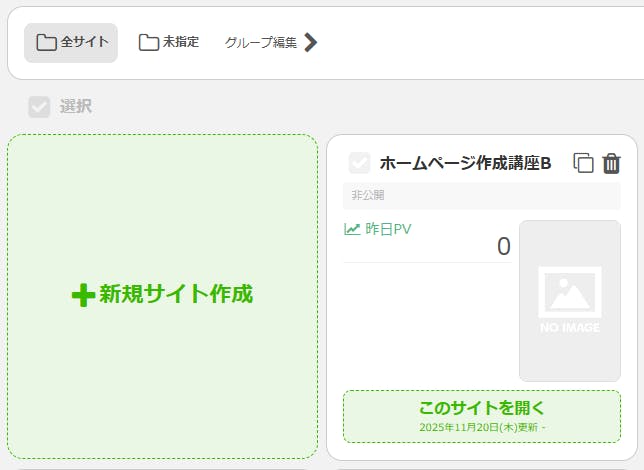Image resolution: width=644 pixels, height=470 pixels.
Task: Click the 新規サイト作成 text
Action: tap(176, 294)
